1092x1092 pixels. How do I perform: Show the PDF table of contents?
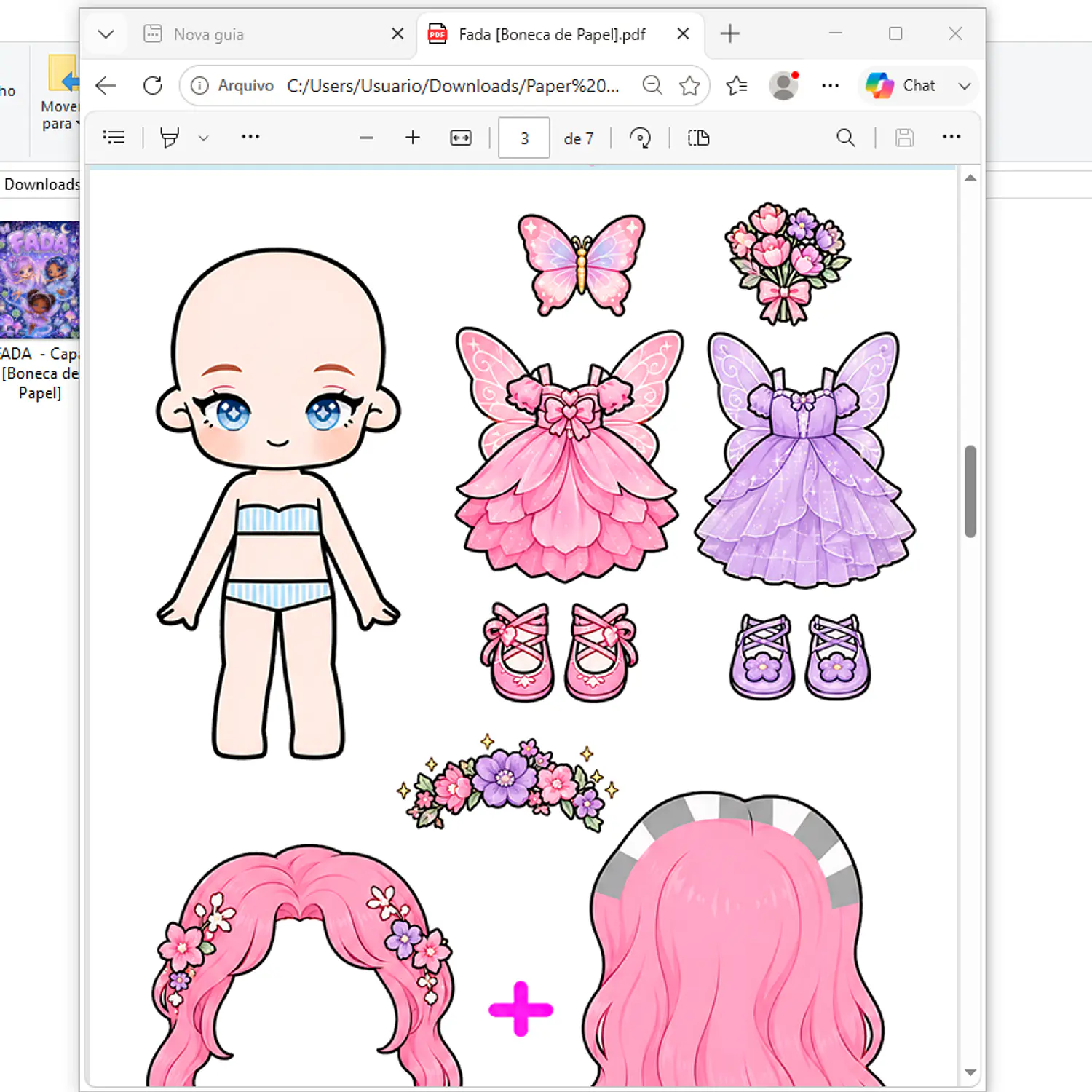click(114, 138)
